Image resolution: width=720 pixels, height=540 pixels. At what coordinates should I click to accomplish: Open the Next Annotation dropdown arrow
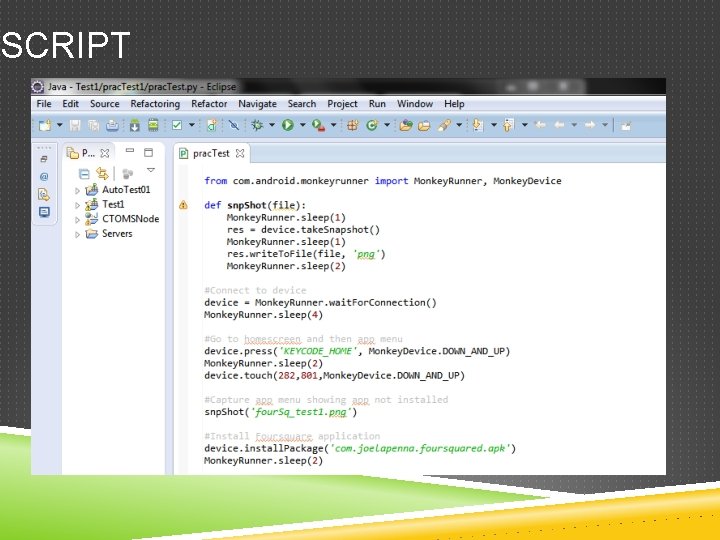[x=494, y=125]
